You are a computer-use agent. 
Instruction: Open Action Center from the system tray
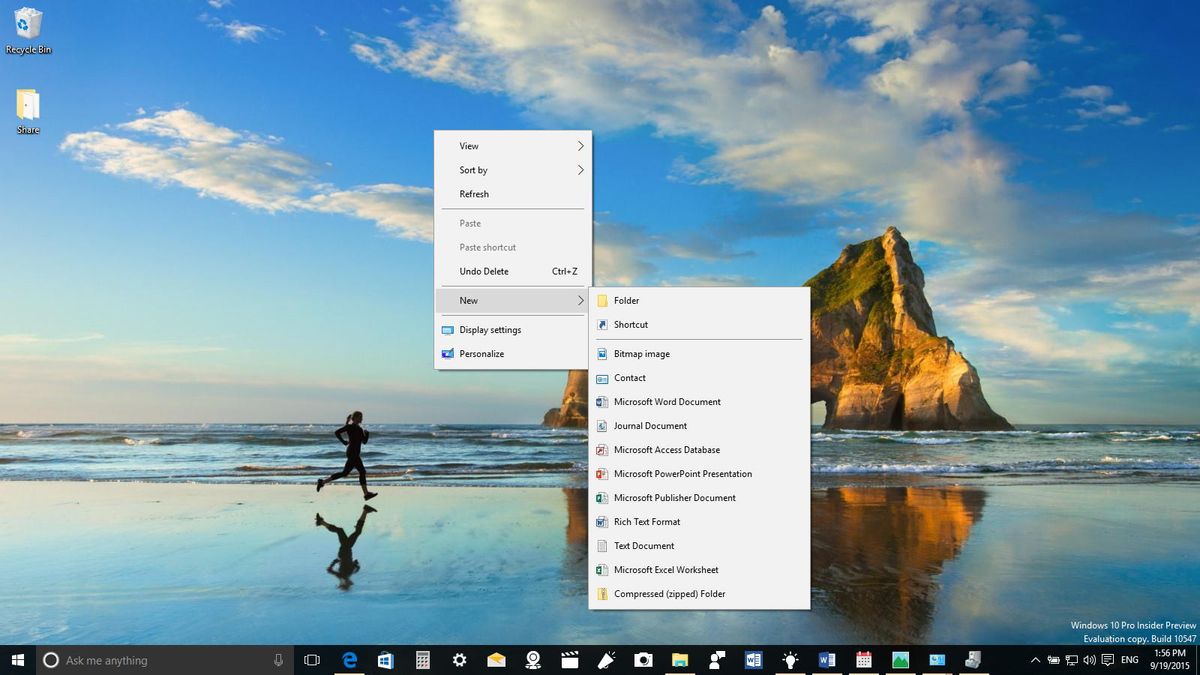point(1106,660)
